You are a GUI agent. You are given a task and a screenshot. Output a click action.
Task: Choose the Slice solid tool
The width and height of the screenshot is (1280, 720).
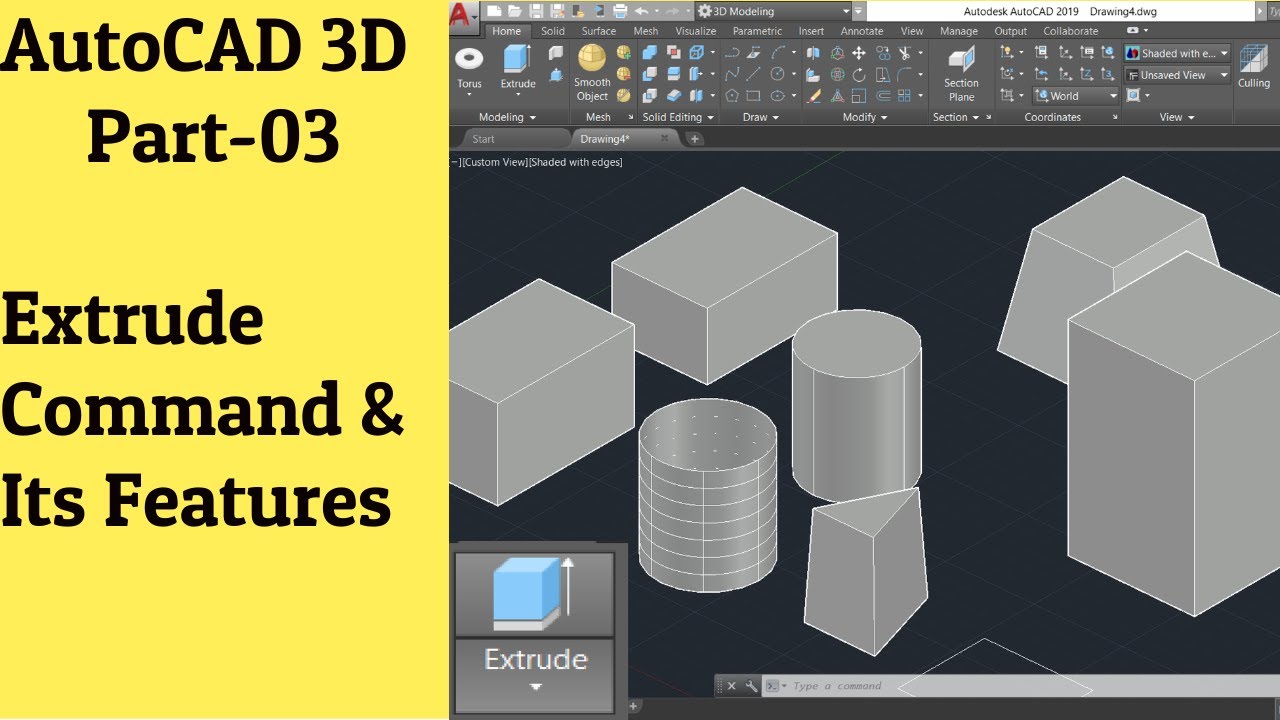click(x=674, y=74)
